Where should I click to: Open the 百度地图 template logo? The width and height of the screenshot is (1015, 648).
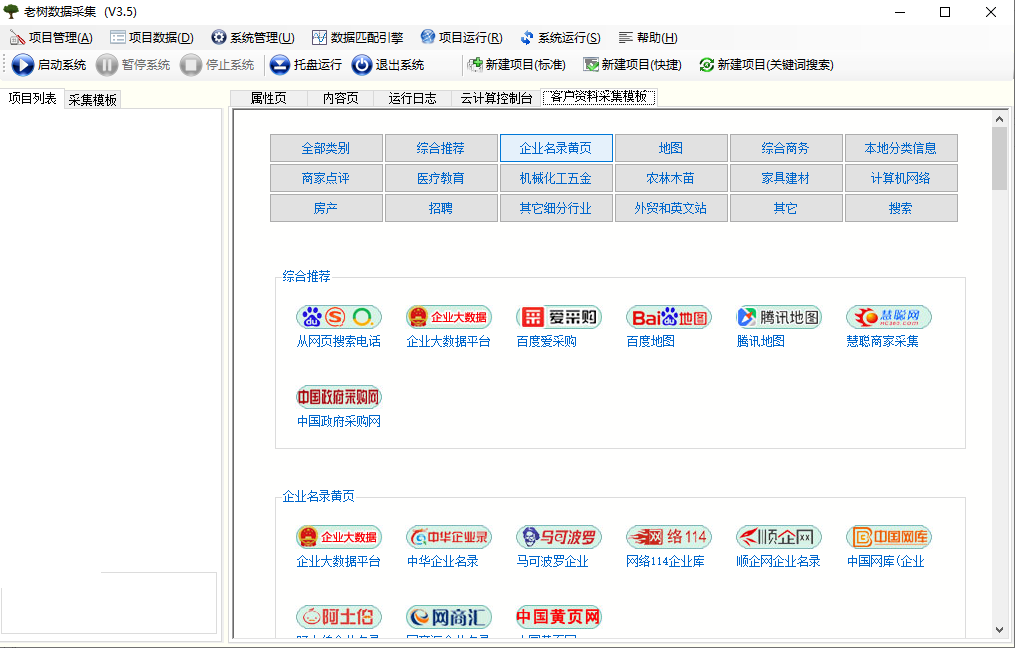pos(669,317)
